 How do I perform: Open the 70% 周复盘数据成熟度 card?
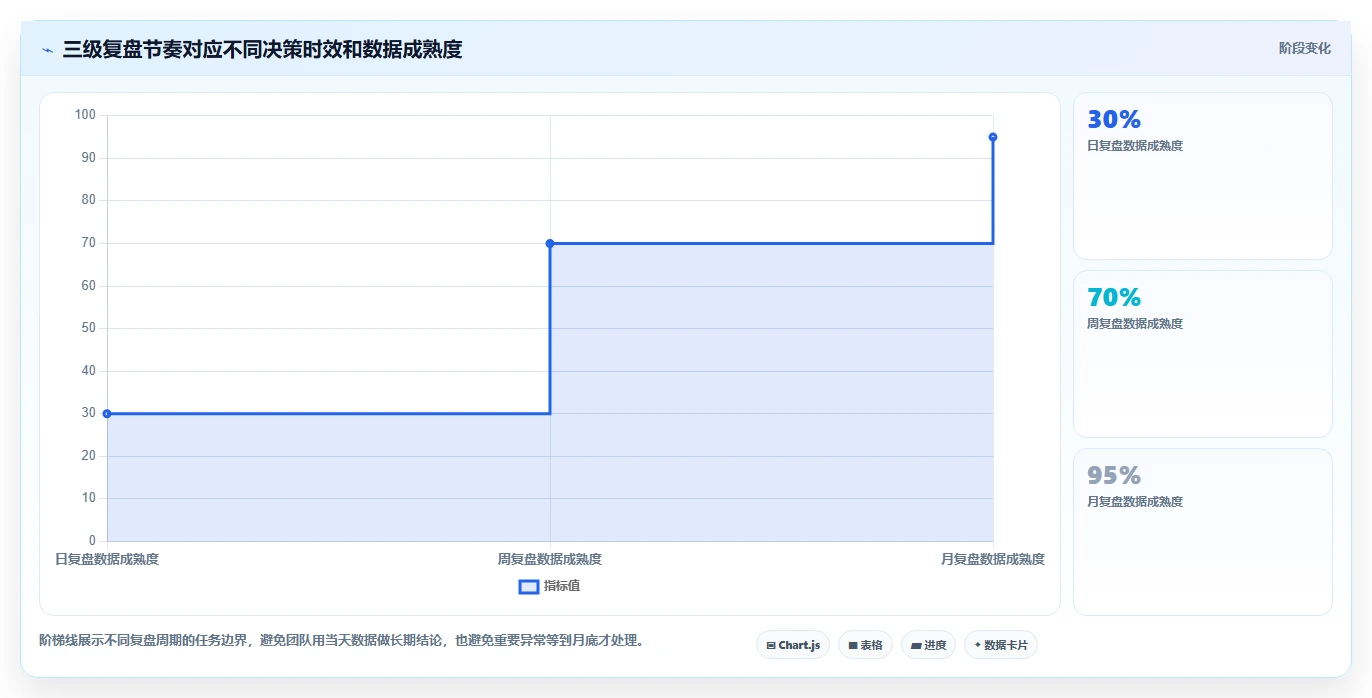(x=1203, y=354)
